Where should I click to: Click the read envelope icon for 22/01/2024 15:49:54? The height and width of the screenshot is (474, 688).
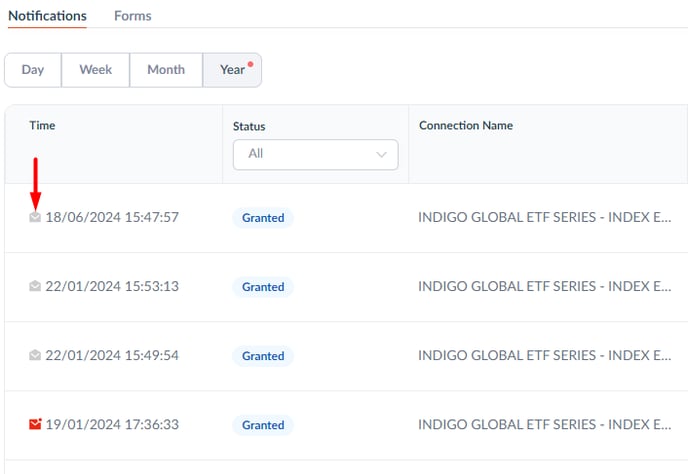35,355
